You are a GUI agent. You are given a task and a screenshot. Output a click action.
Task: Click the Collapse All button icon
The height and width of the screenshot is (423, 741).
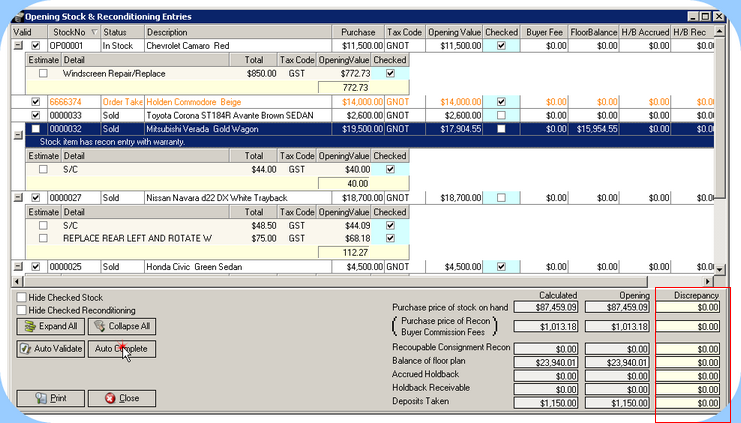(x=98, y=326)
